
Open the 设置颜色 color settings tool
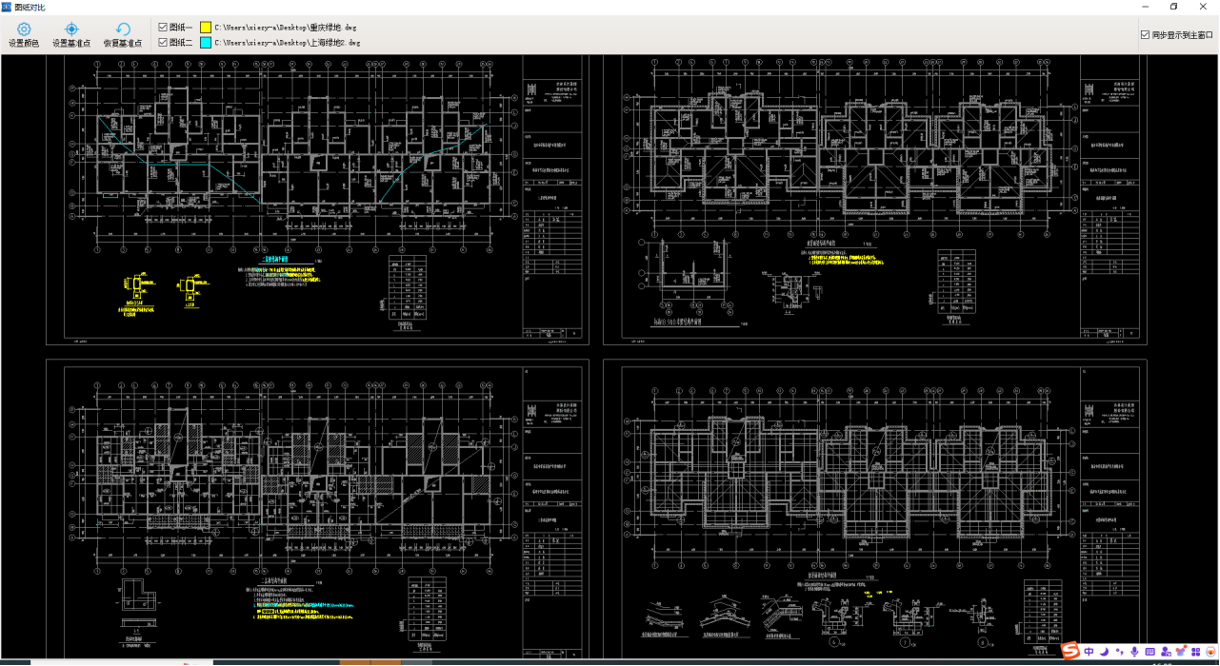(24, 35)
